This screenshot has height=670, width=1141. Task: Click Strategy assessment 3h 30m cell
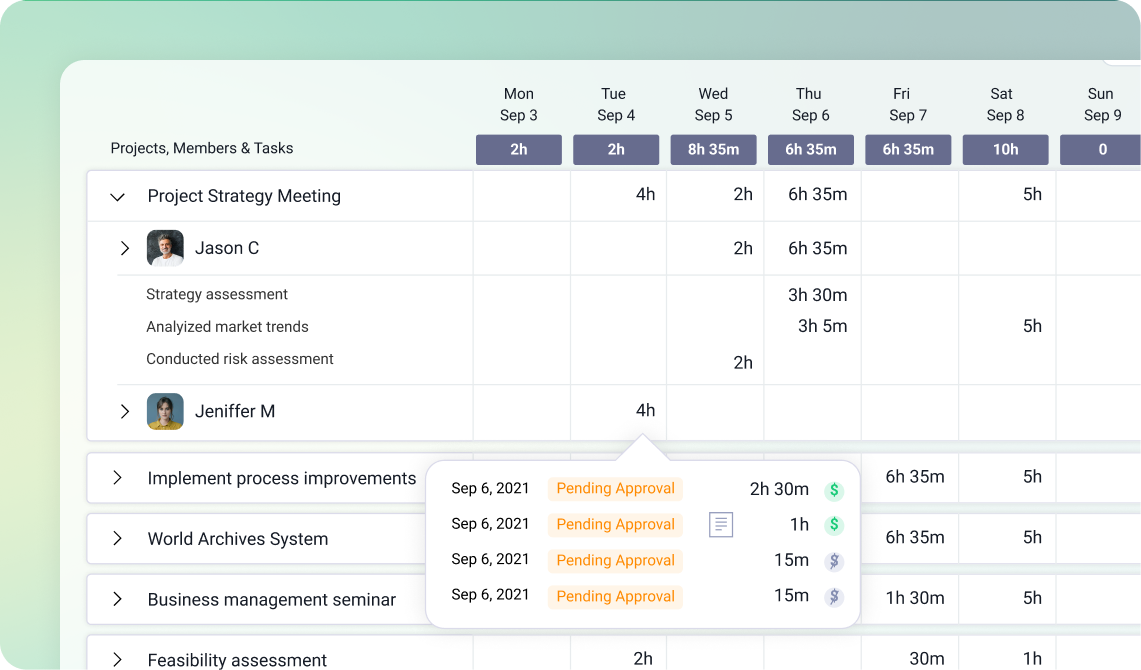point(817,295)
